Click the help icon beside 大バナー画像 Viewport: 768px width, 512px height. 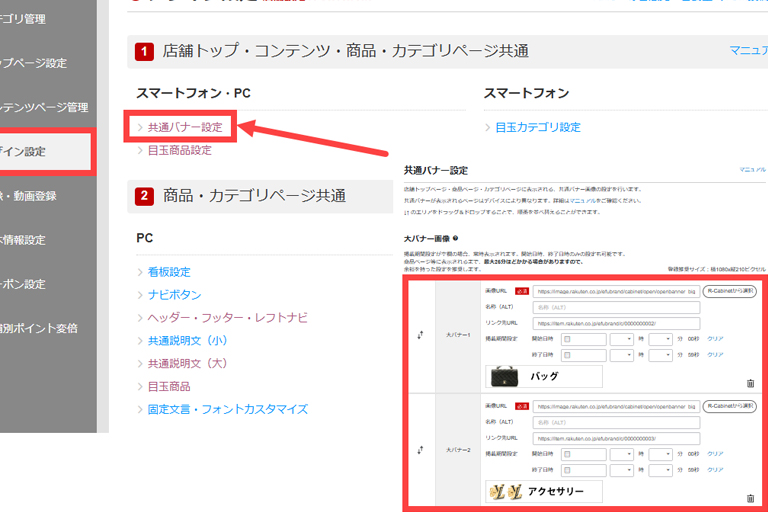456,238
